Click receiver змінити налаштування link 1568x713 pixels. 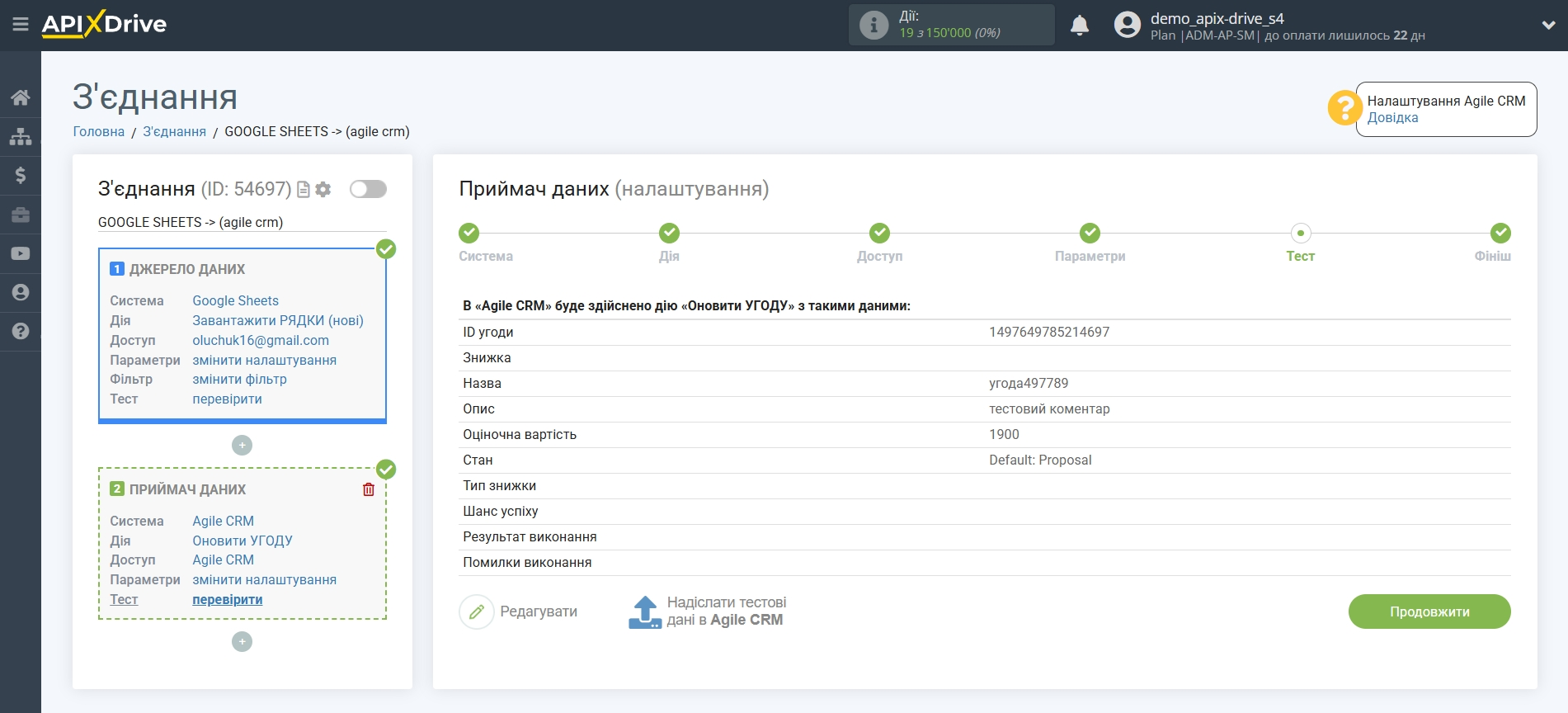[x=264, y=579]
